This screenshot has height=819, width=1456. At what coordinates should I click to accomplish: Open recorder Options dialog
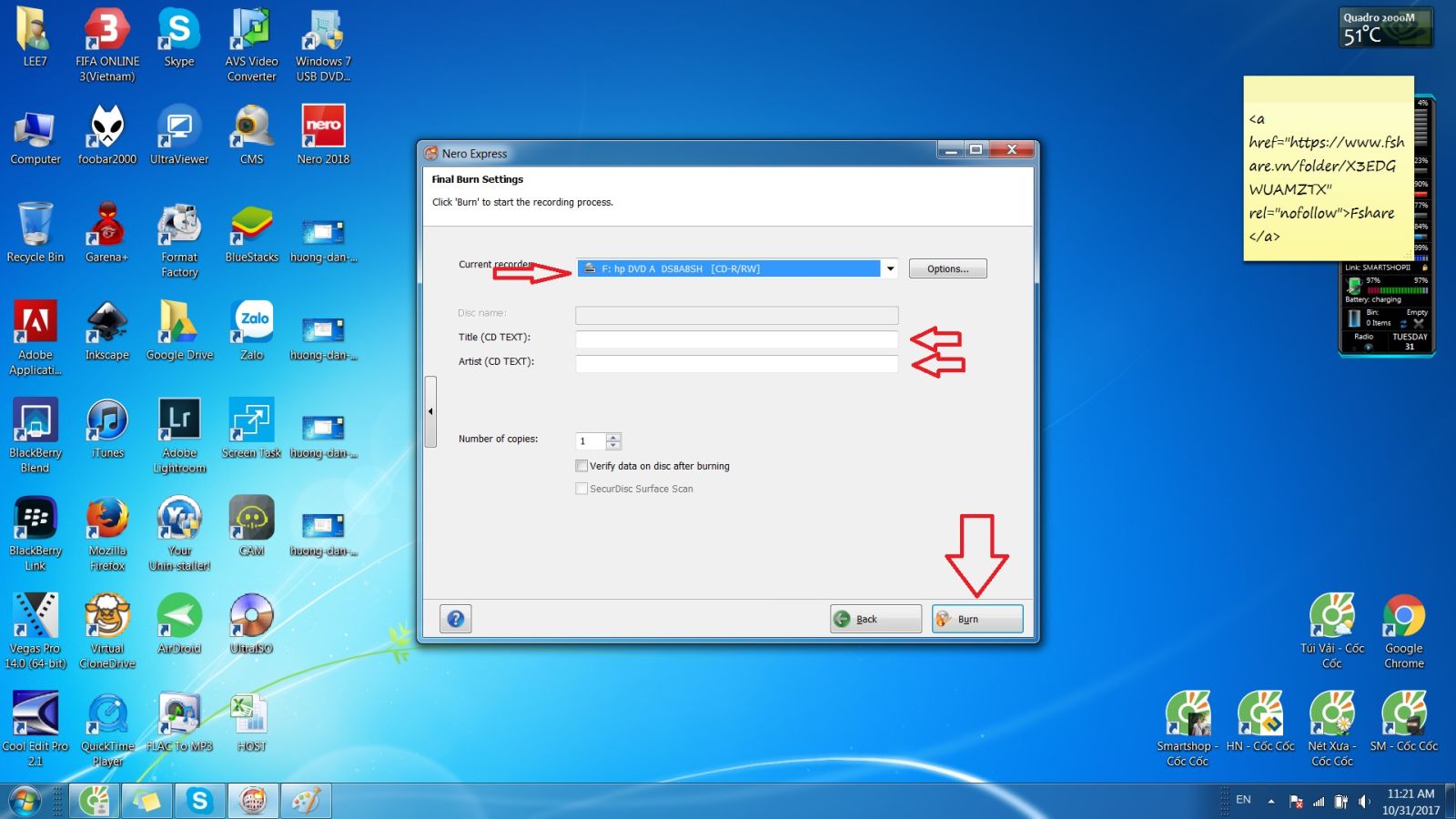tap(947, 268)
